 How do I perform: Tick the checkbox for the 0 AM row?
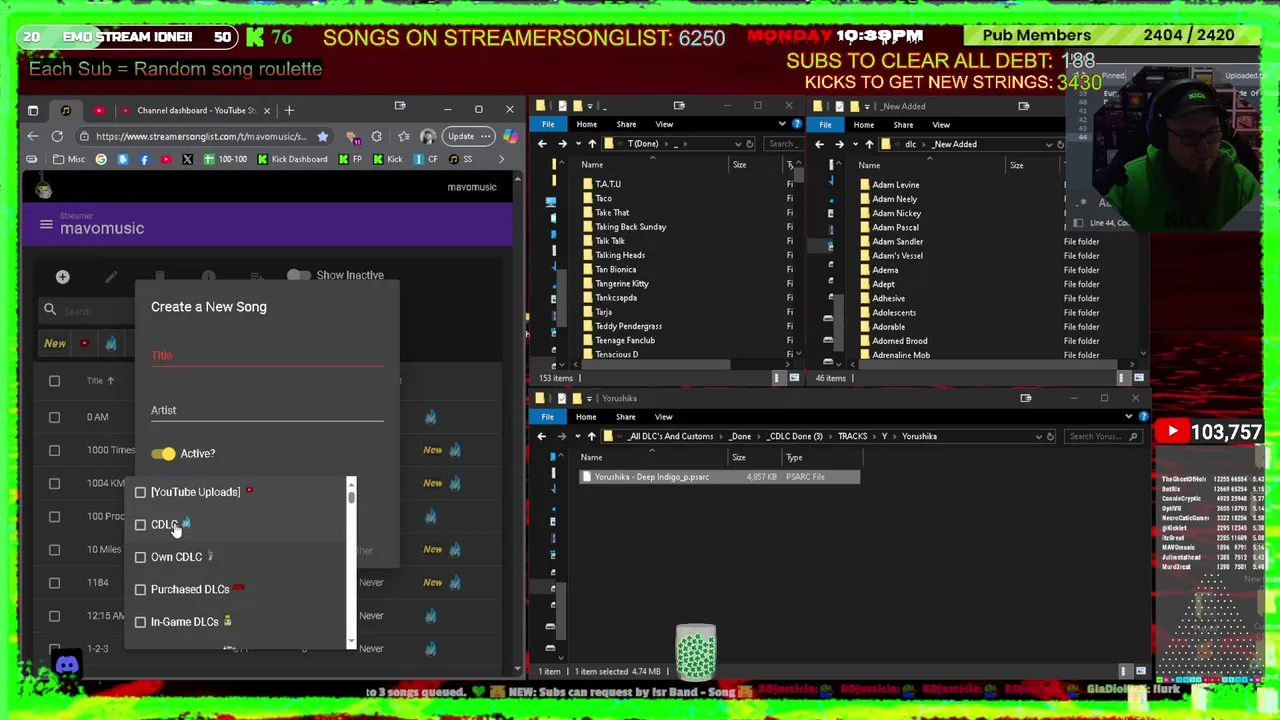click(x=54, y=417)
